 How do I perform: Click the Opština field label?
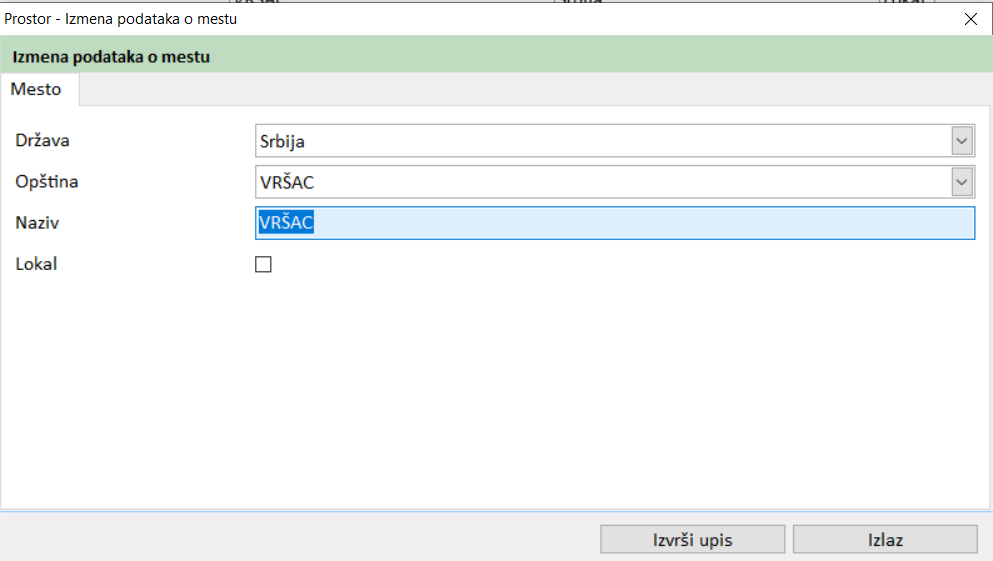pyautogui.click(x=47, y=182)
